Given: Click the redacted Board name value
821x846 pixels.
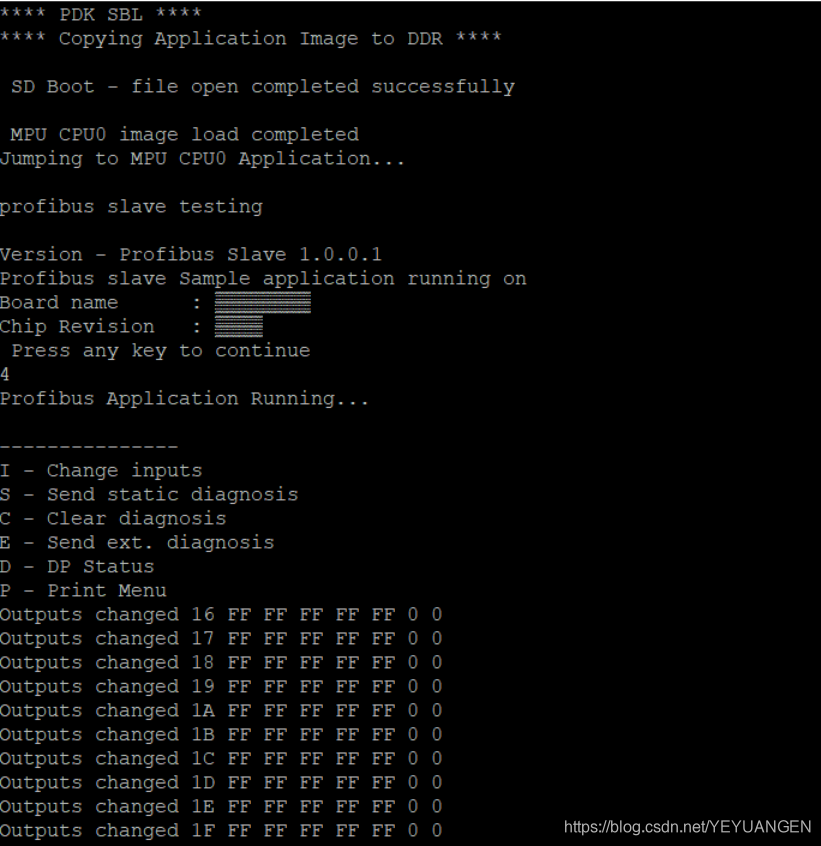Looking at the screenshot, I should pyautogui.click(x=262, y=302).
